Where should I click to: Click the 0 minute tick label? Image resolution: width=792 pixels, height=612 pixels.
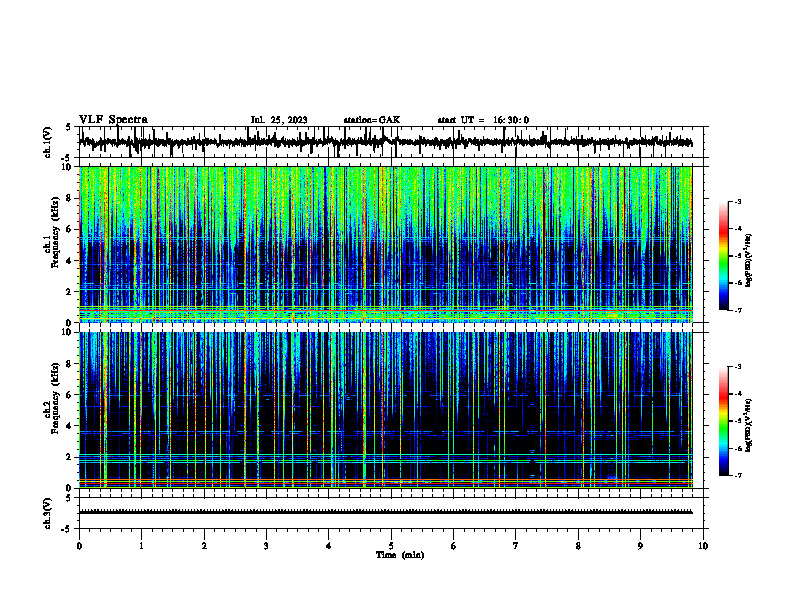pyautogui.click(x=79, y=546)
